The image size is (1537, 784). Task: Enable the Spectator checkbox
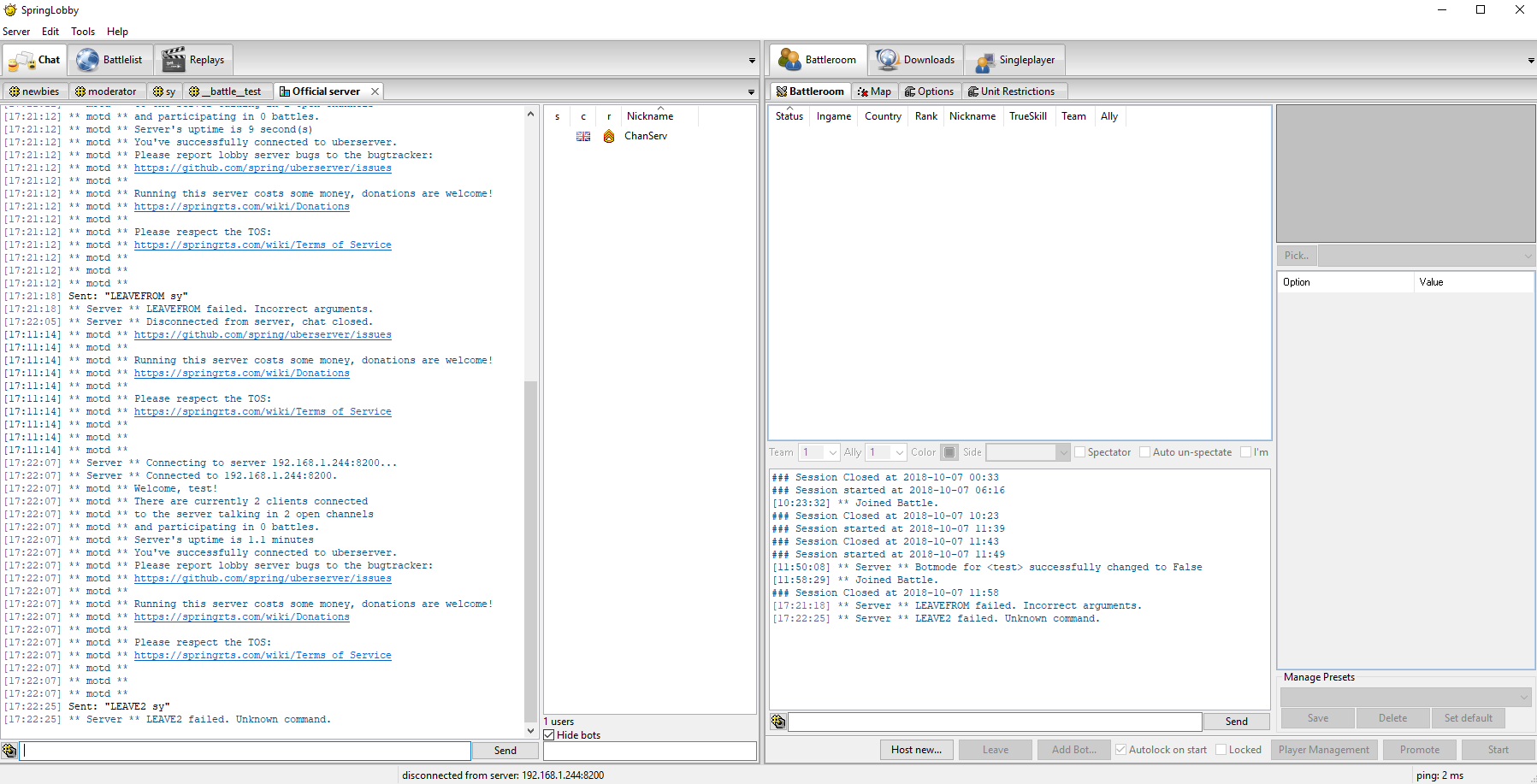pos(1079,451)
